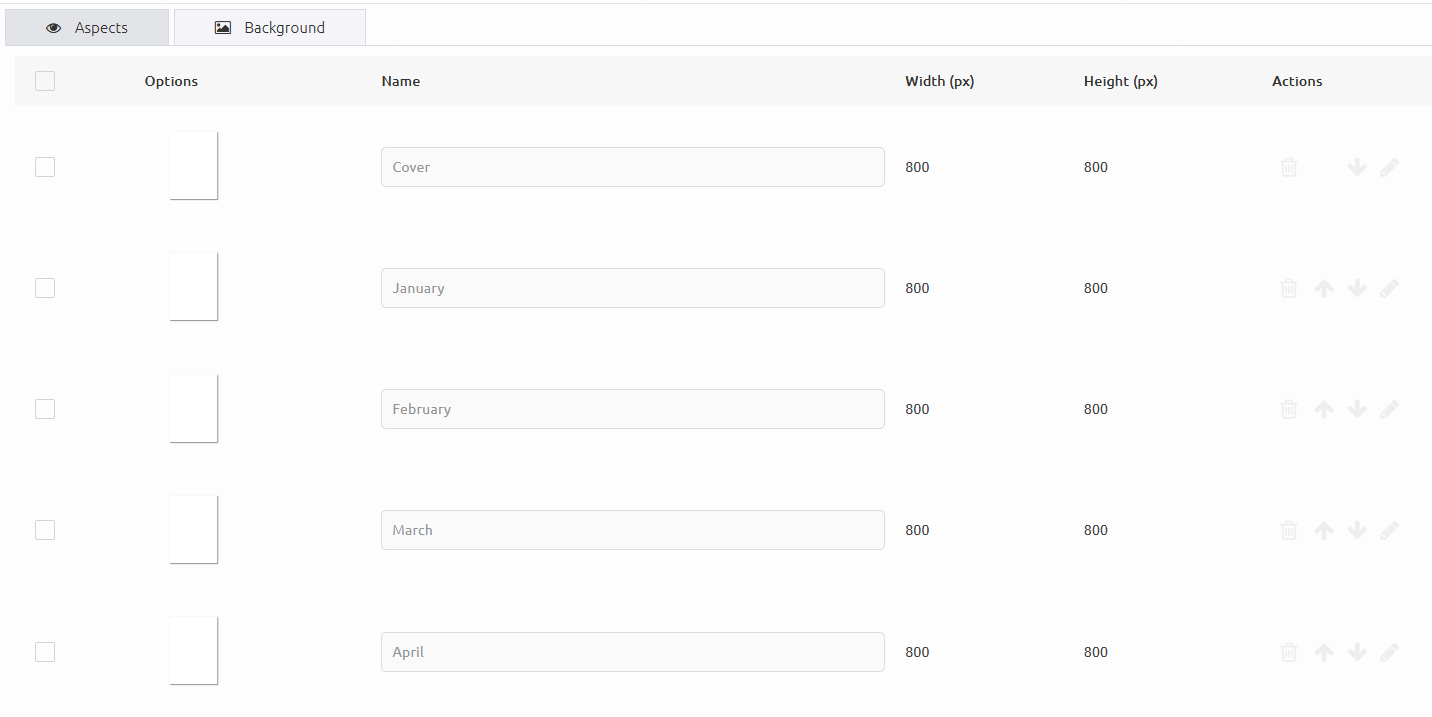Viewport: 1432px width, 717px height.
Task: Edit the Cover row with pencil icon
Action: [1389, 167]
